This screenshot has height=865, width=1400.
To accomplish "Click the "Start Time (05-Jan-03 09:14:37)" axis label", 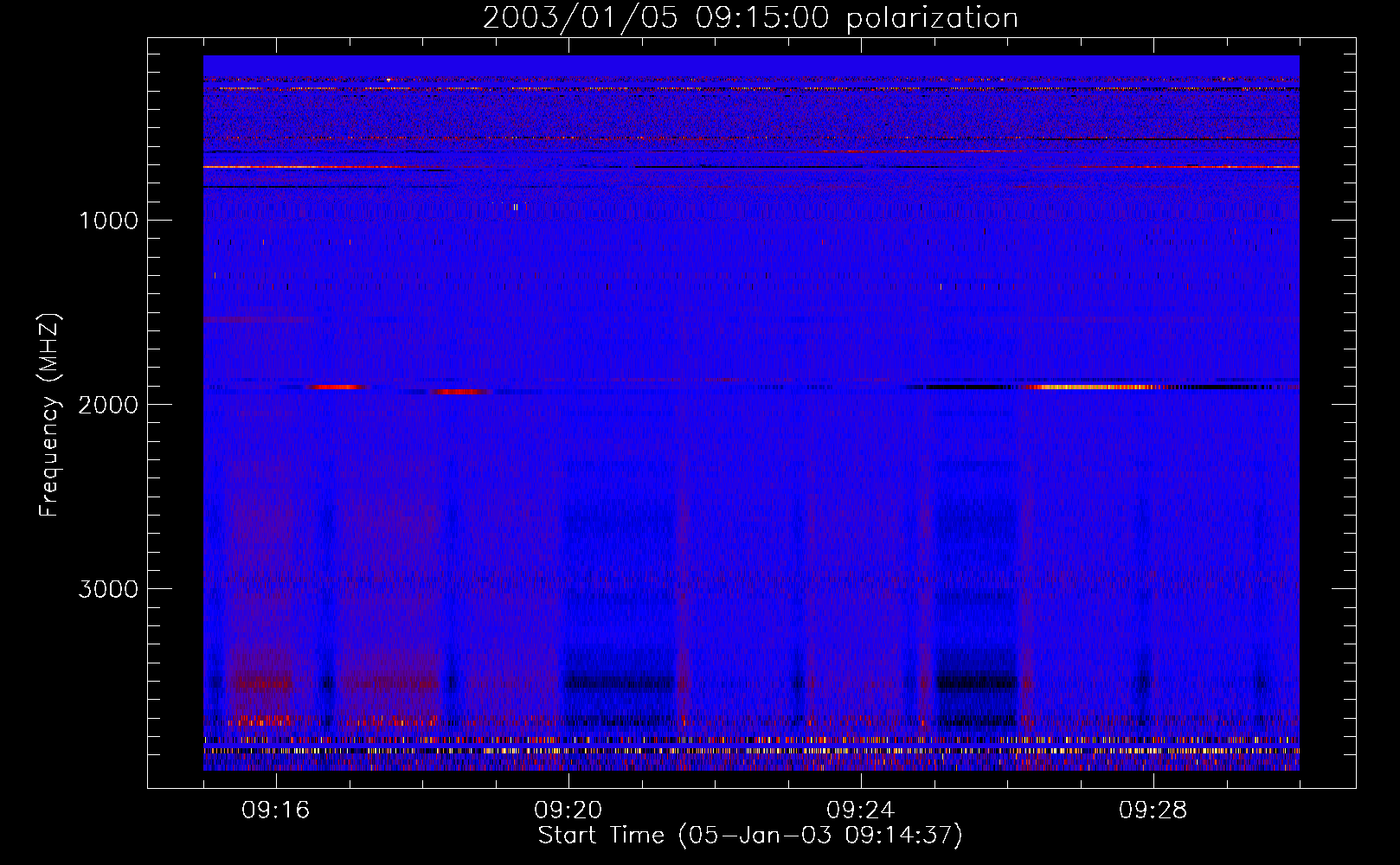I will (x=750, y=836).
